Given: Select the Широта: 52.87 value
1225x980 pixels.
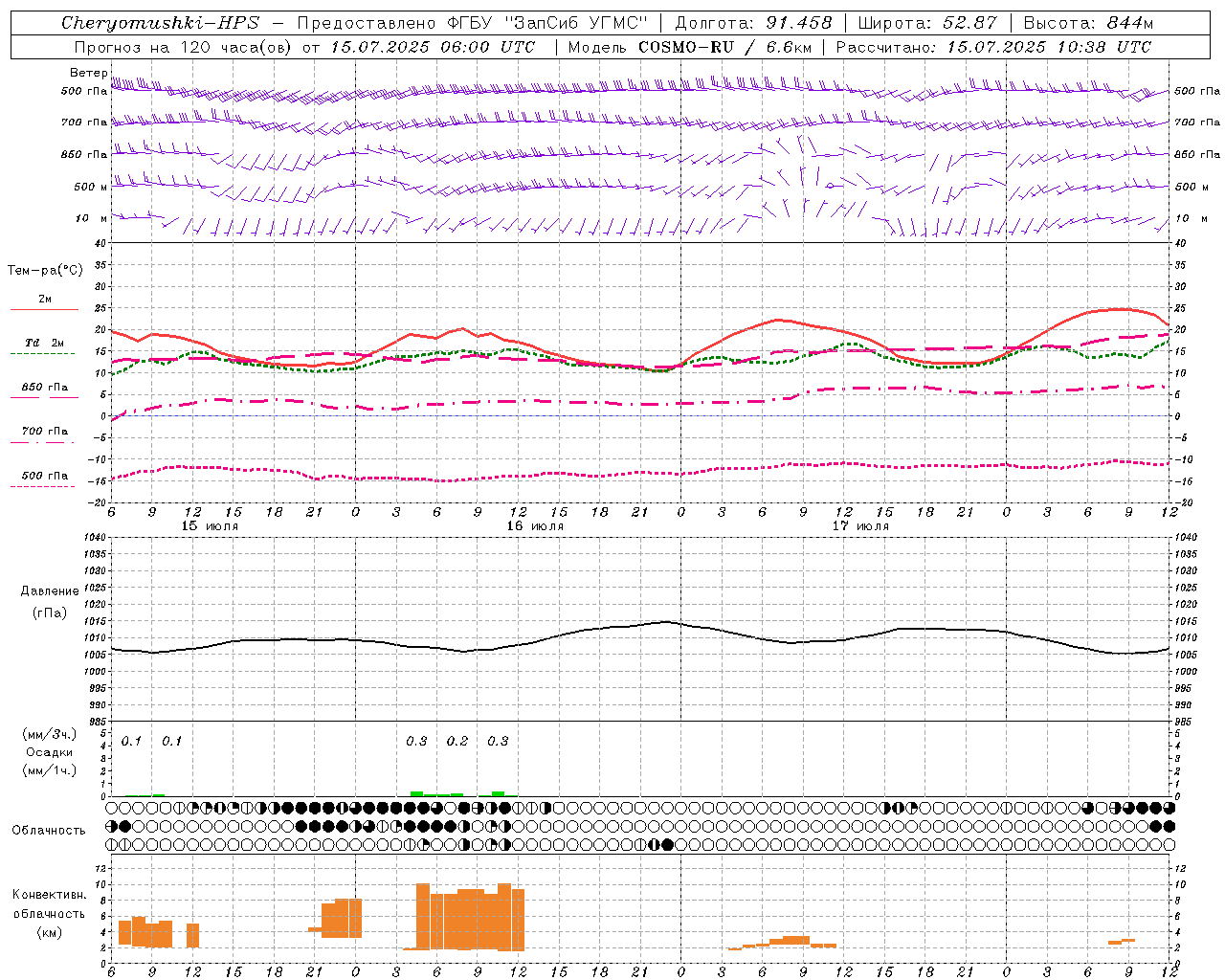Looking at the screenshot, I should coord(927,23).
